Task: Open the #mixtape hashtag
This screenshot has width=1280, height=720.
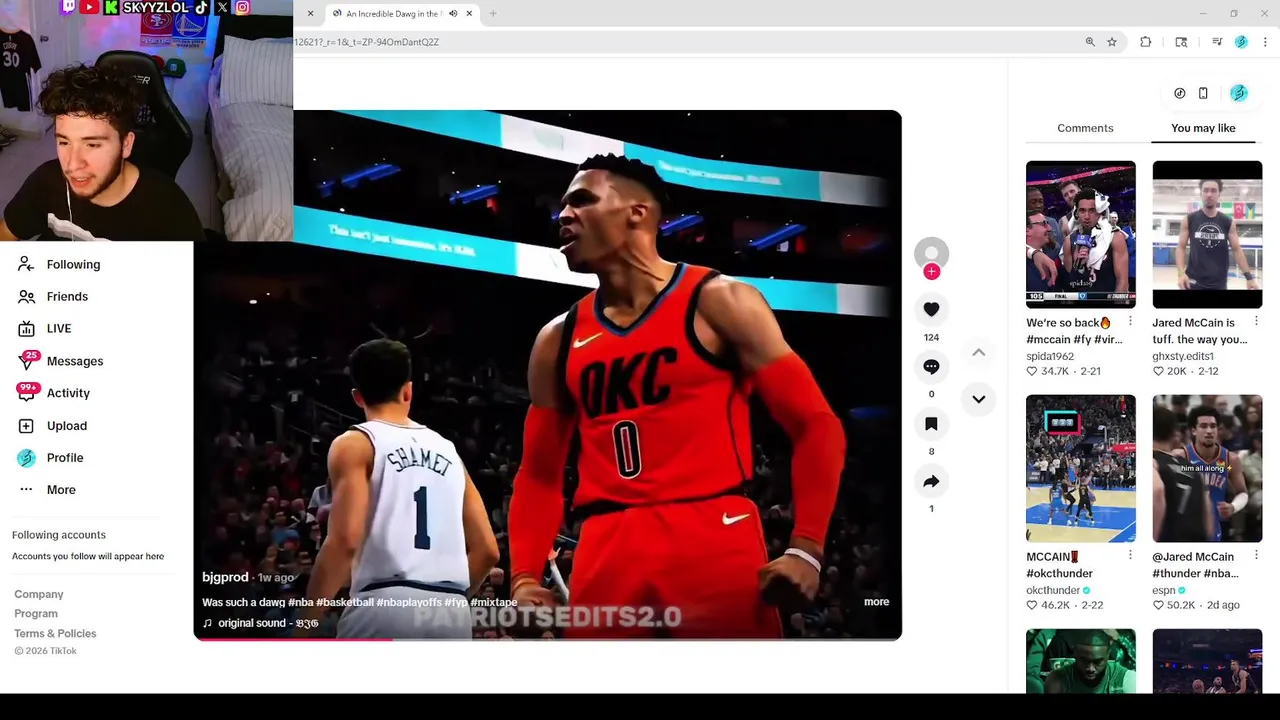Action: pyautogui.click(x=494, y=602)
